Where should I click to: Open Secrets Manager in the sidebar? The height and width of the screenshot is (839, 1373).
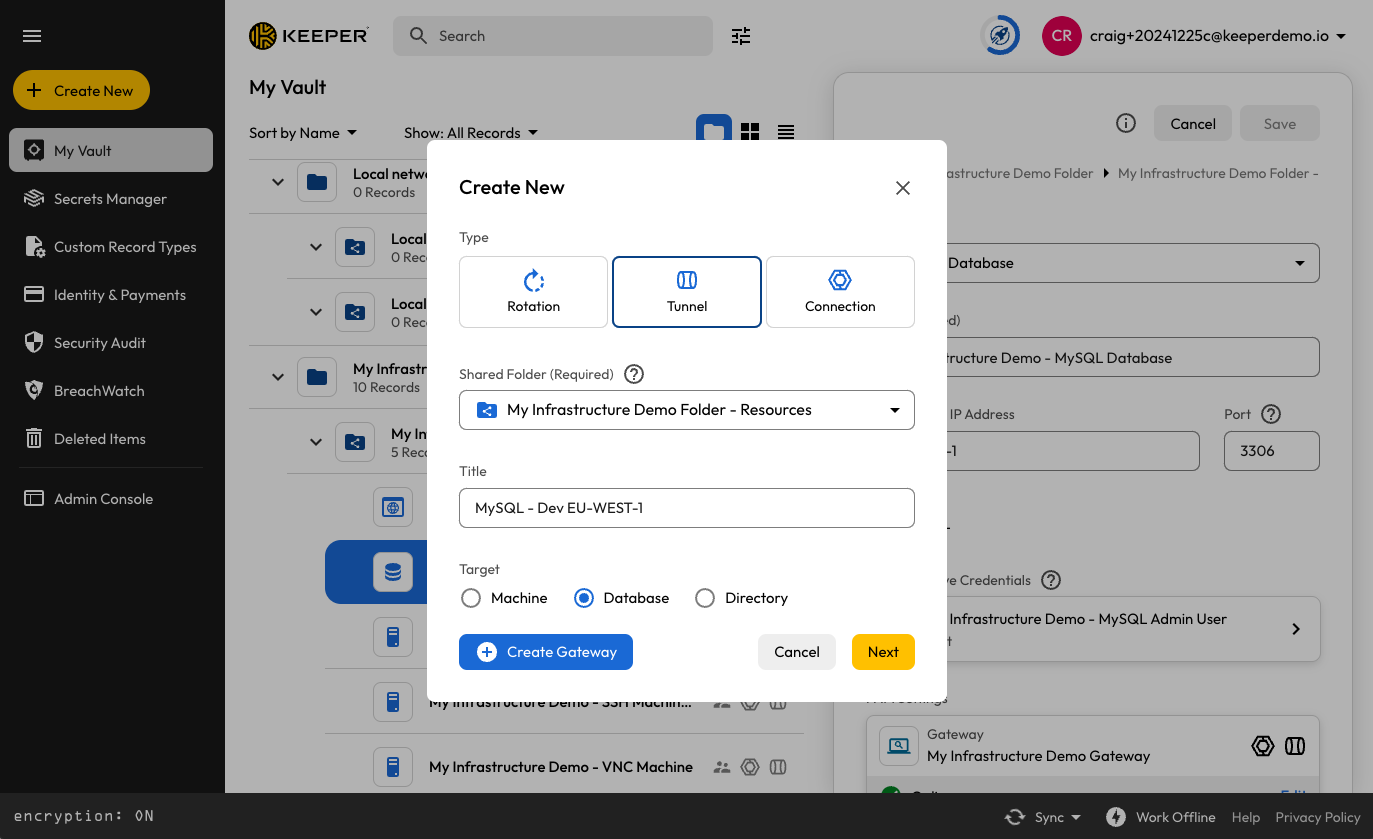tap(110, 199)
